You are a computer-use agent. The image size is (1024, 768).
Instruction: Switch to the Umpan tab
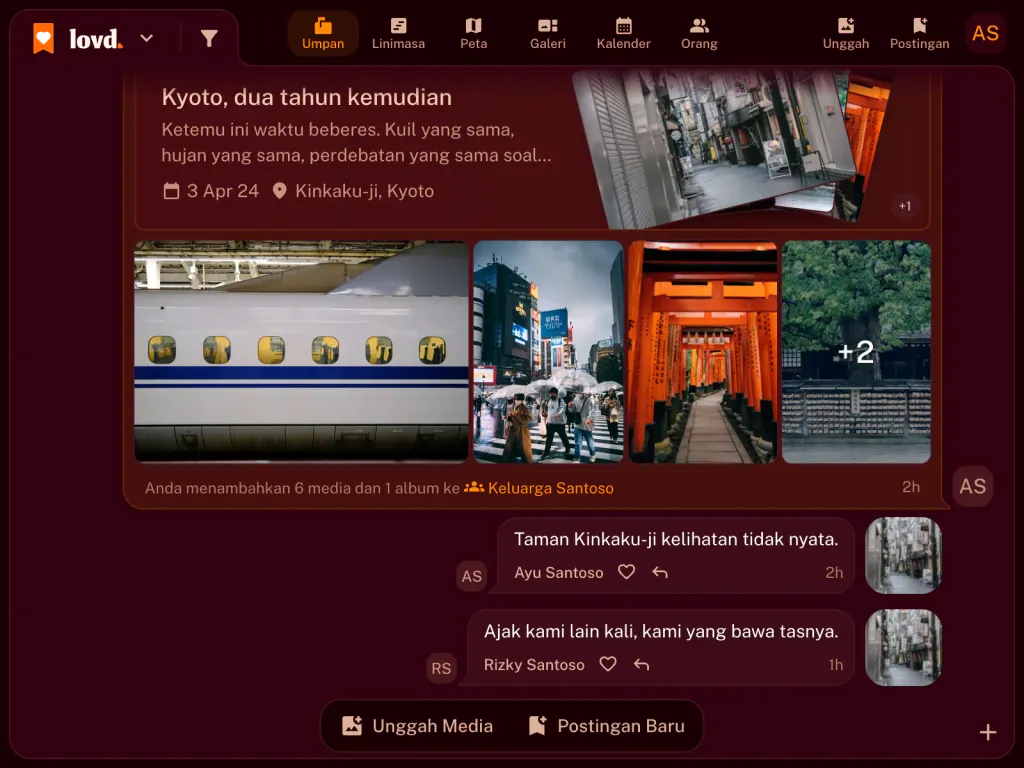323,34
